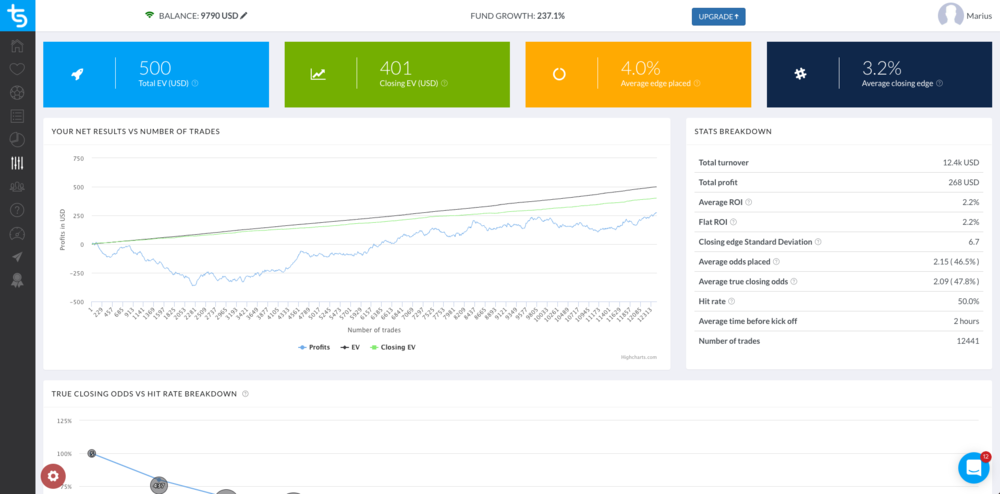The image size is (1000, 494).
Task: Click help icon next to Average odds placed
Action: coord(776,261)
